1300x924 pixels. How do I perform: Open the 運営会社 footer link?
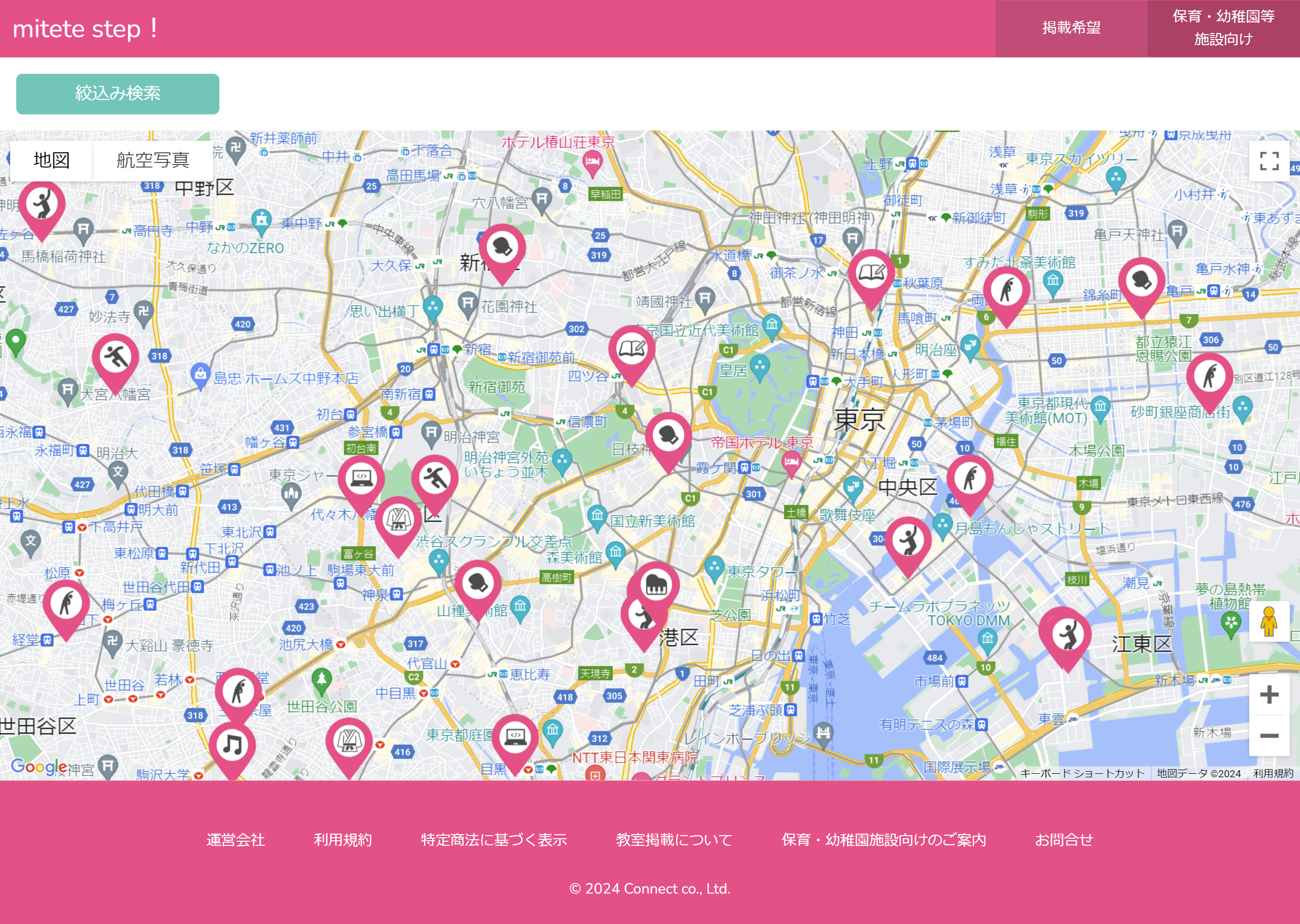point(236,840)
